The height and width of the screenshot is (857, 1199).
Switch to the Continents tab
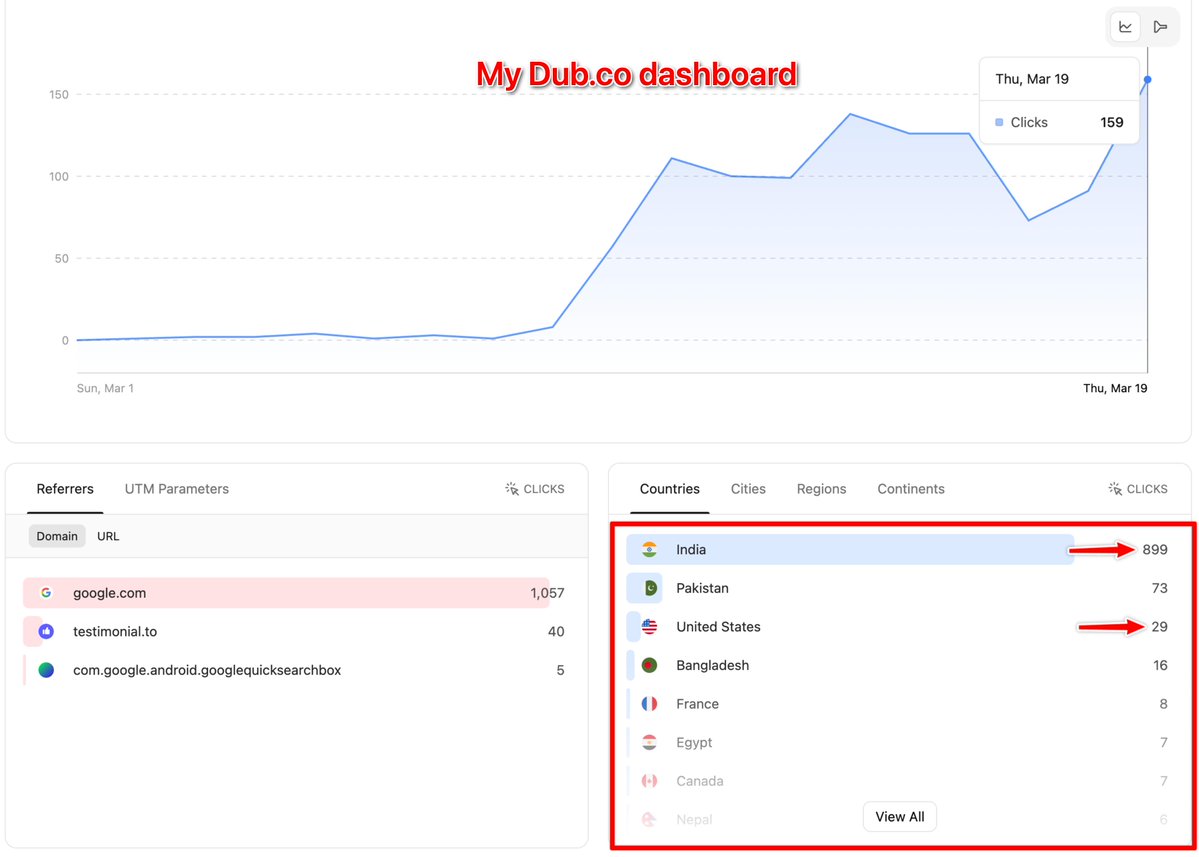point(911,489)
